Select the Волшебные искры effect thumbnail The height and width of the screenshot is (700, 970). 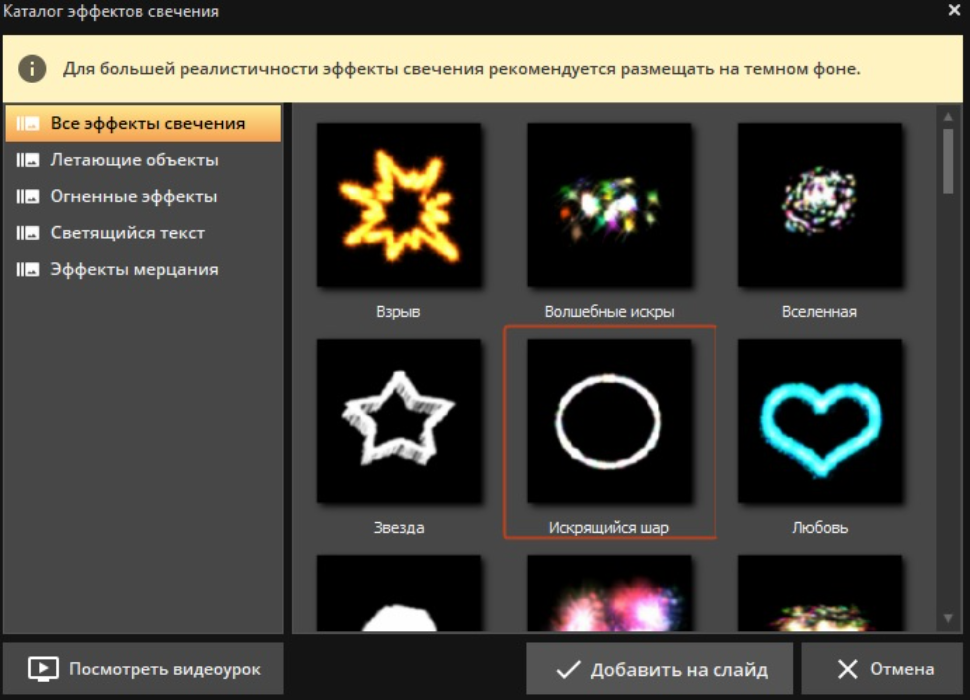pos(609,205)
